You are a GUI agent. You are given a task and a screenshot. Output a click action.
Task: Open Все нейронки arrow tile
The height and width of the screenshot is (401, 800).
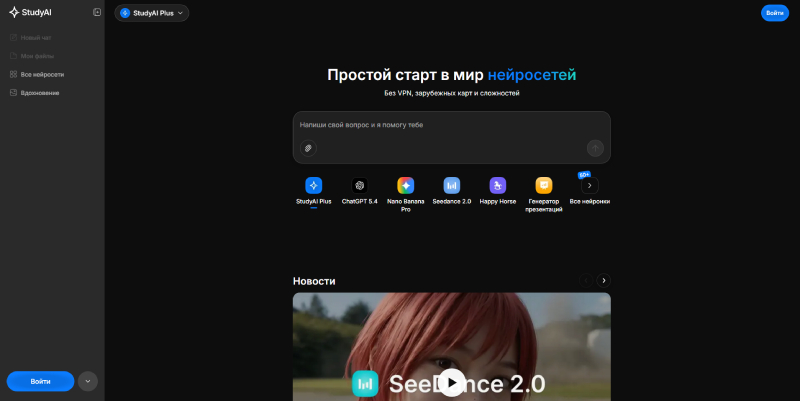[x=590, y=186]
